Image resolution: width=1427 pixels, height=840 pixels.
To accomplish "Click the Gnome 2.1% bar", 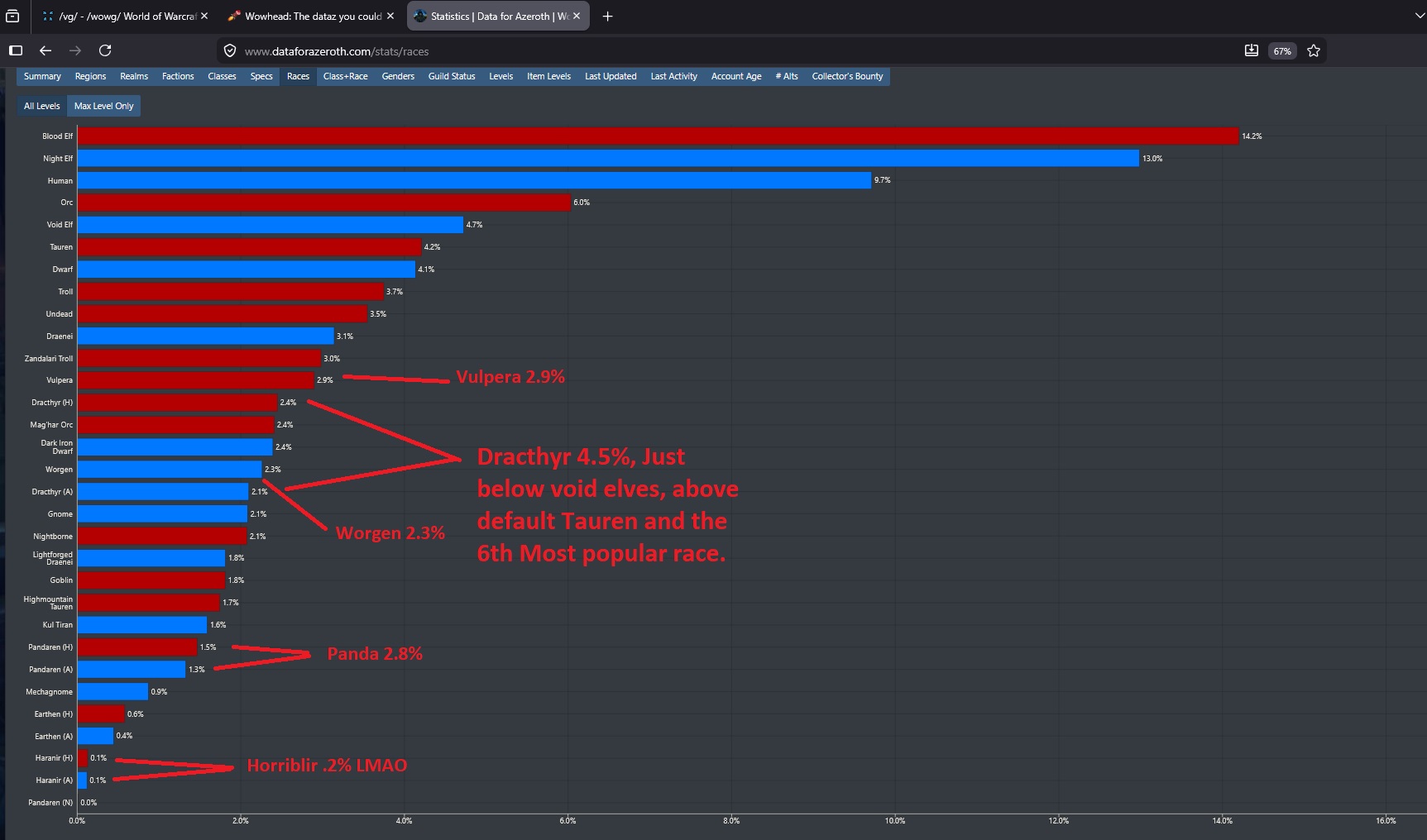I will point(162,514).
